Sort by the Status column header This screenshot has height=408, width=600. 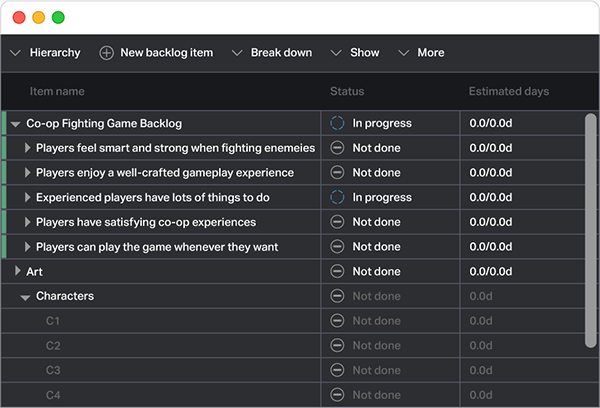click(x=347, y=92)
